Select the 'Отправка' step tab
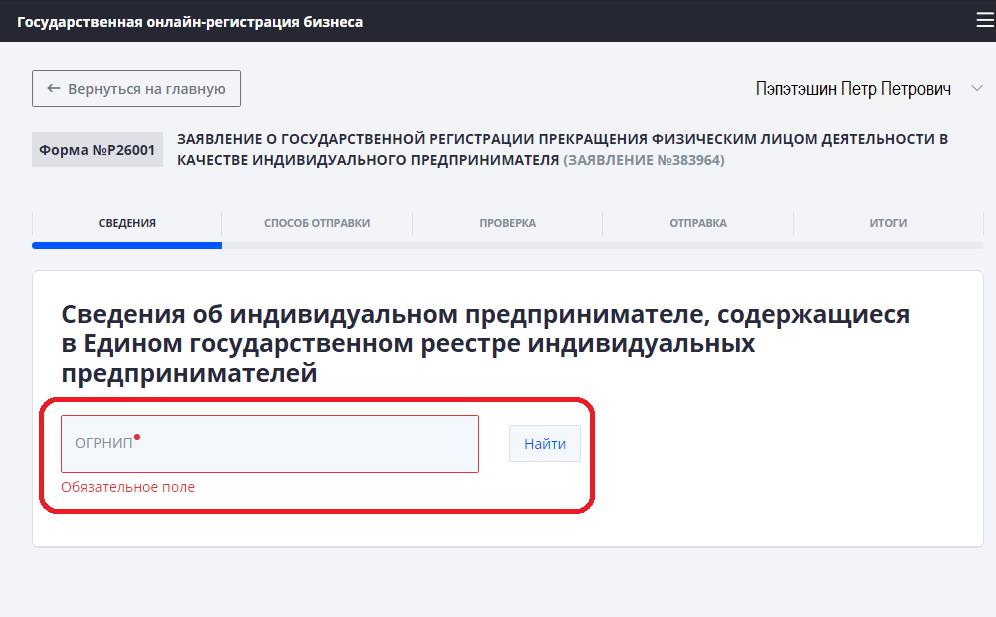The image size is (996, 617). click(698, 223)
